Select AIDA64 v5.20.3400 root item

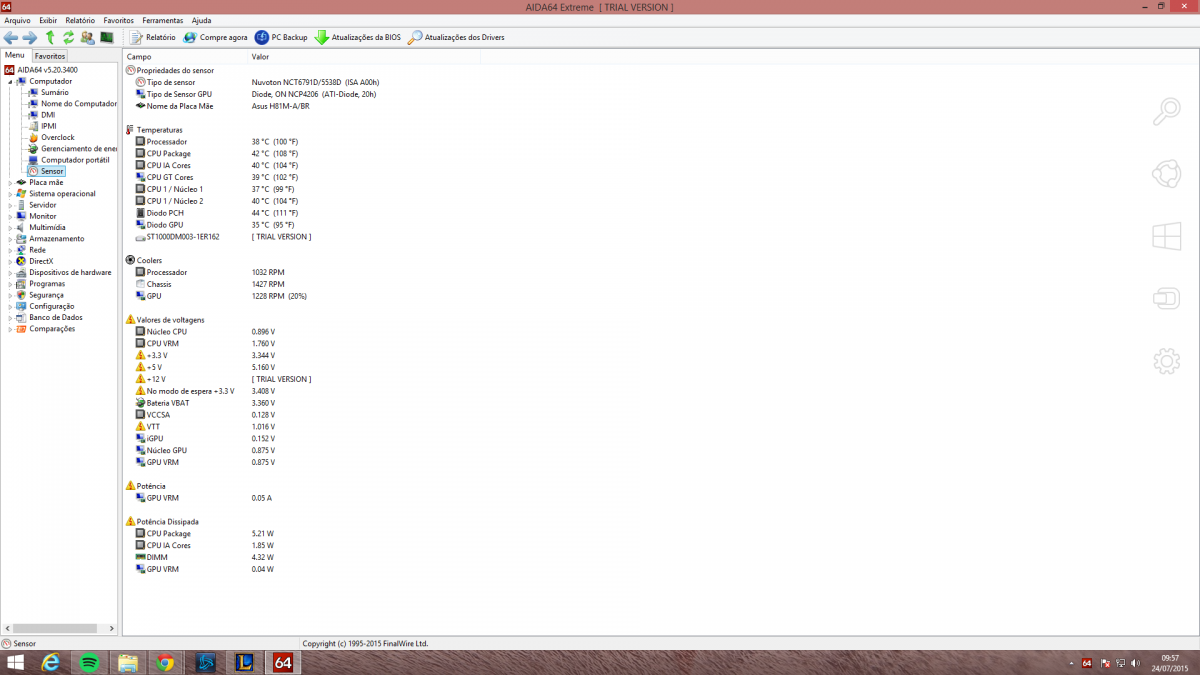pos(47,70)
